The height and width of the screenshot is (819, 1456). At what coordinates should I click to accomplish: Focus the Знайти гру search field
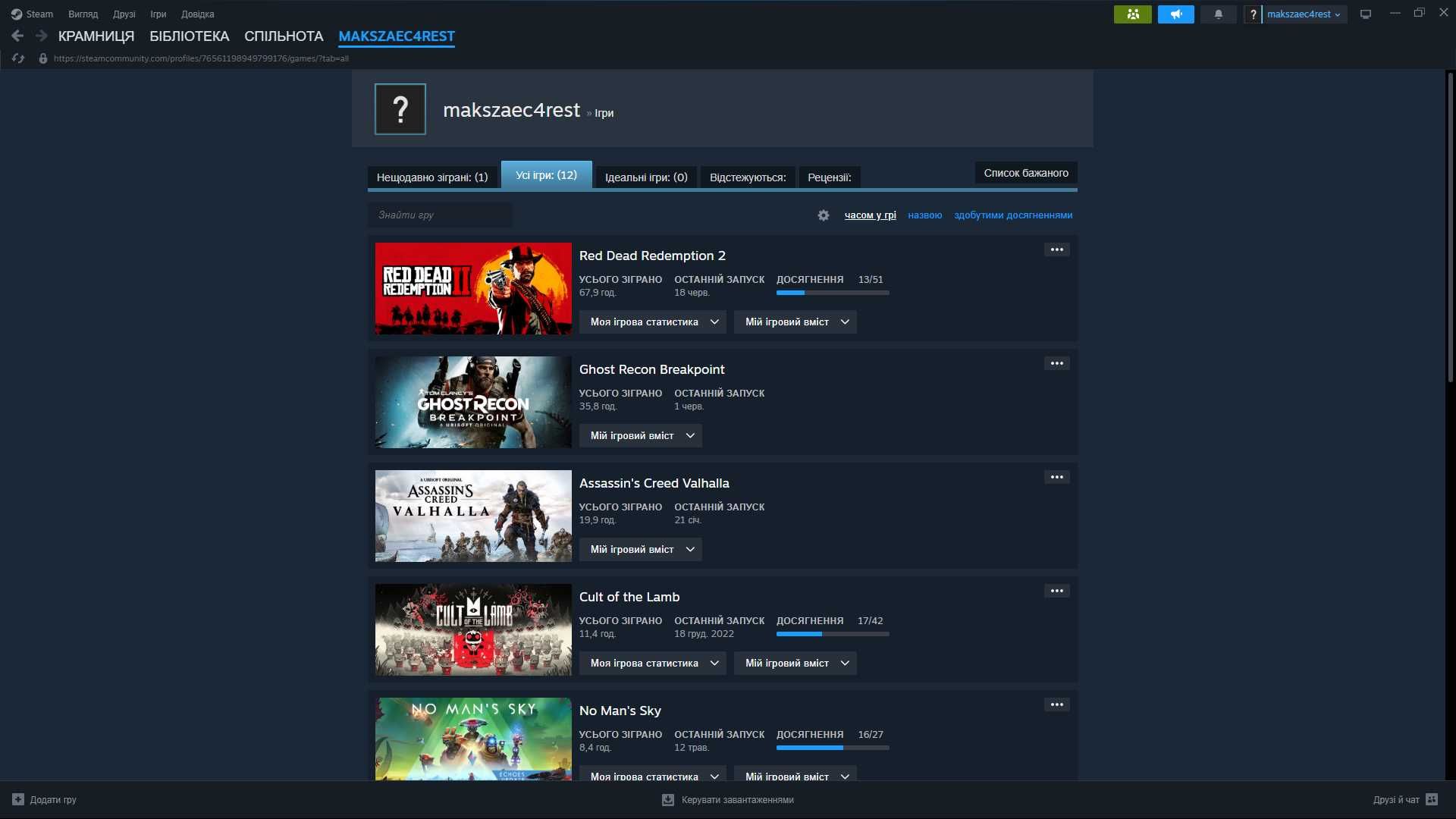click(x=440, y=215)
